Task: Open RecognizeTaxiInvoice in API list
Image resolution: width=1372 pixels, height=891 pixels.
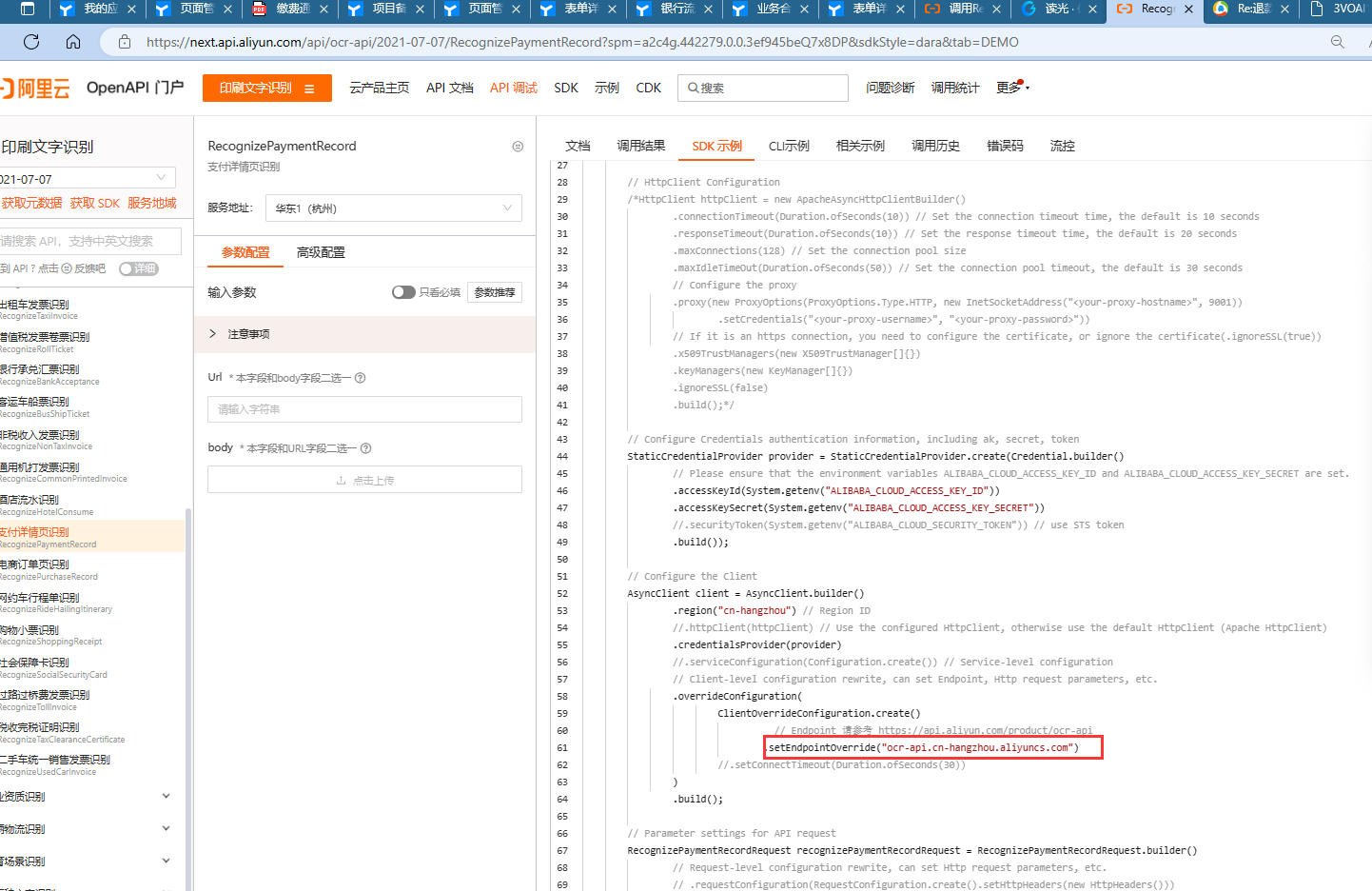Action: point(40,309)
